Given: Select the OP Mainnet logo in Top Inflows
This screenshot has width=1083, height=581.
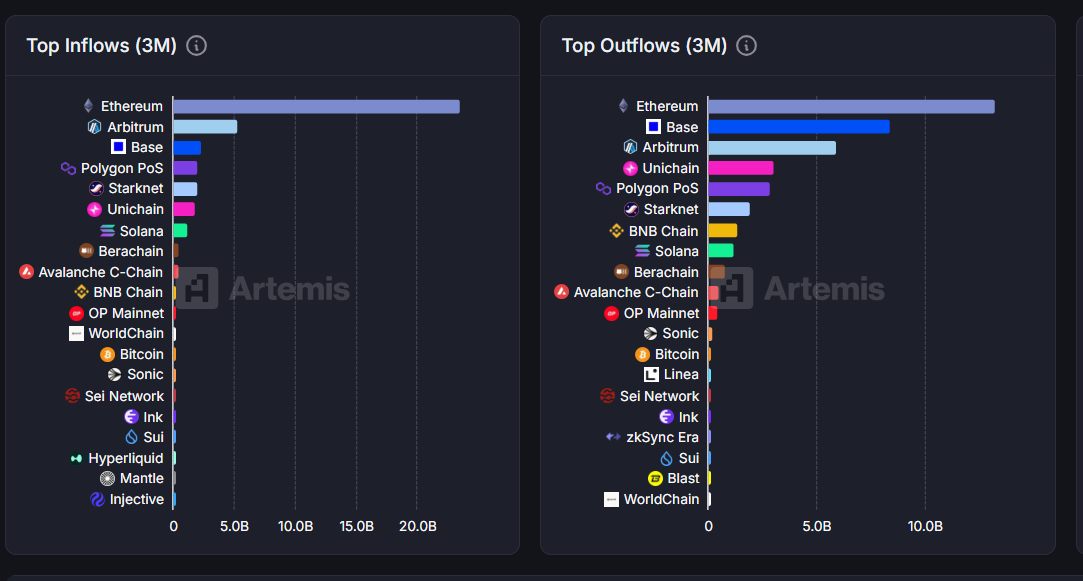Looking at the screenshot, I should [x=77, y=314].
